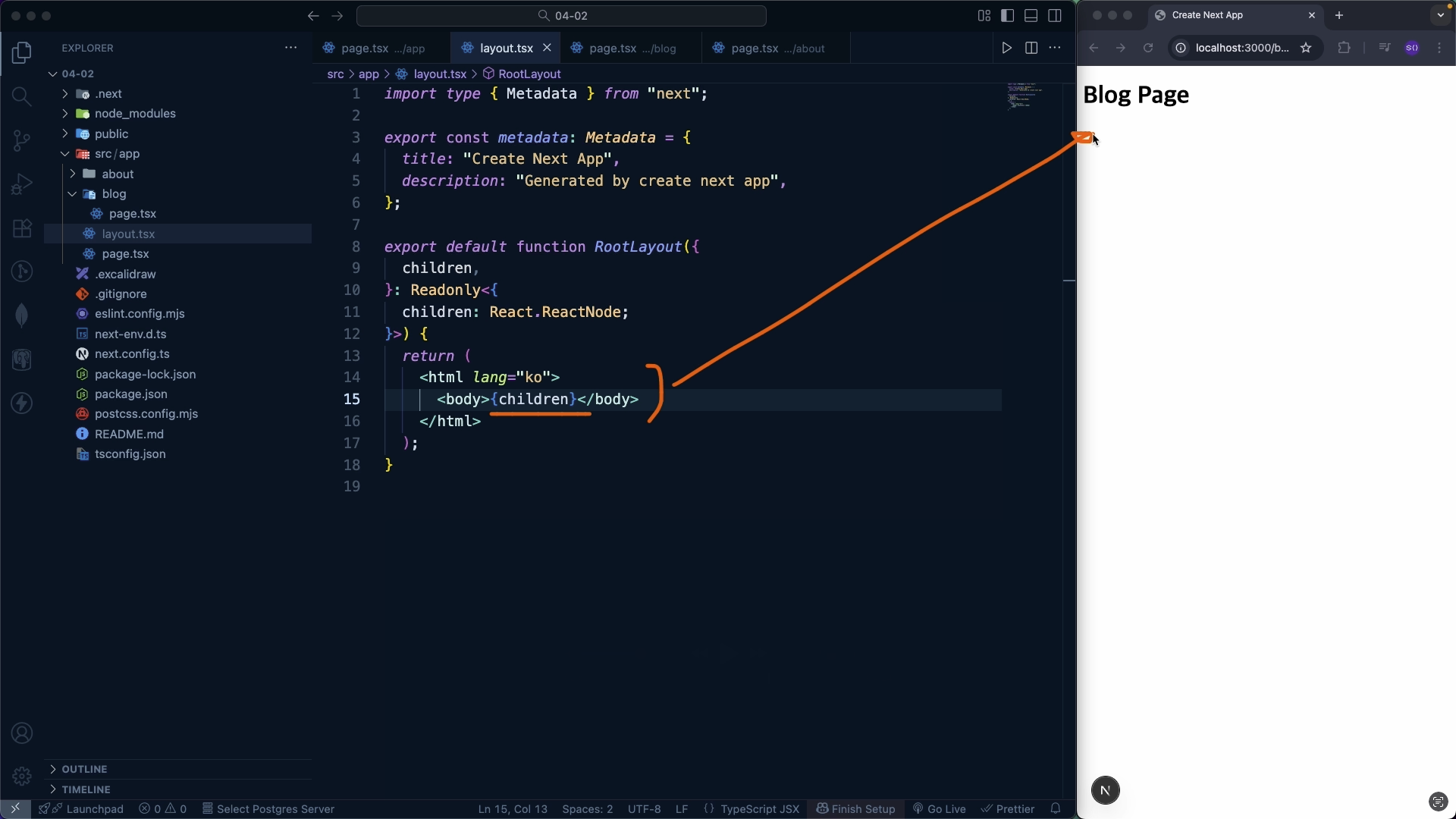Open the Search view in activity bar
Viewport: 1456px width, 819px height.
(21, 96)
